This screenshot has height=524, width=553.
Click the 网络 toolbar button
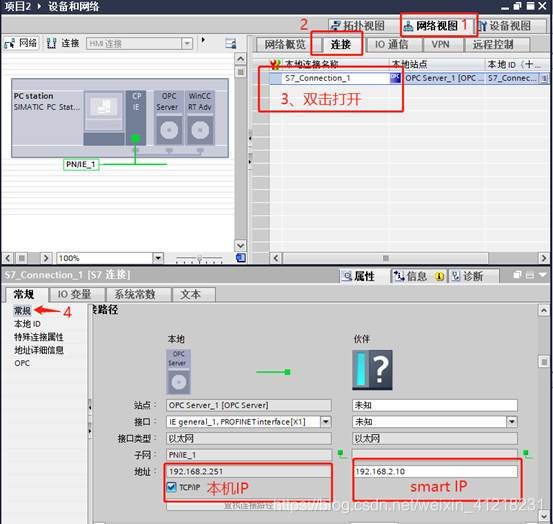[x=20, y=43]
